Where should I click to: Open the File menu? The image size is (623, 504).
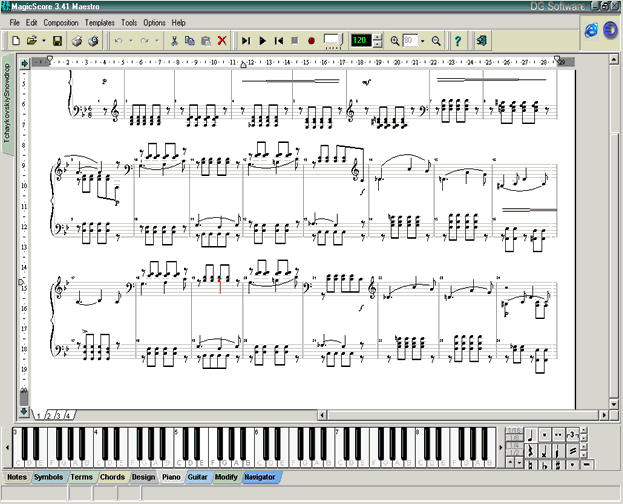(14, 23)
